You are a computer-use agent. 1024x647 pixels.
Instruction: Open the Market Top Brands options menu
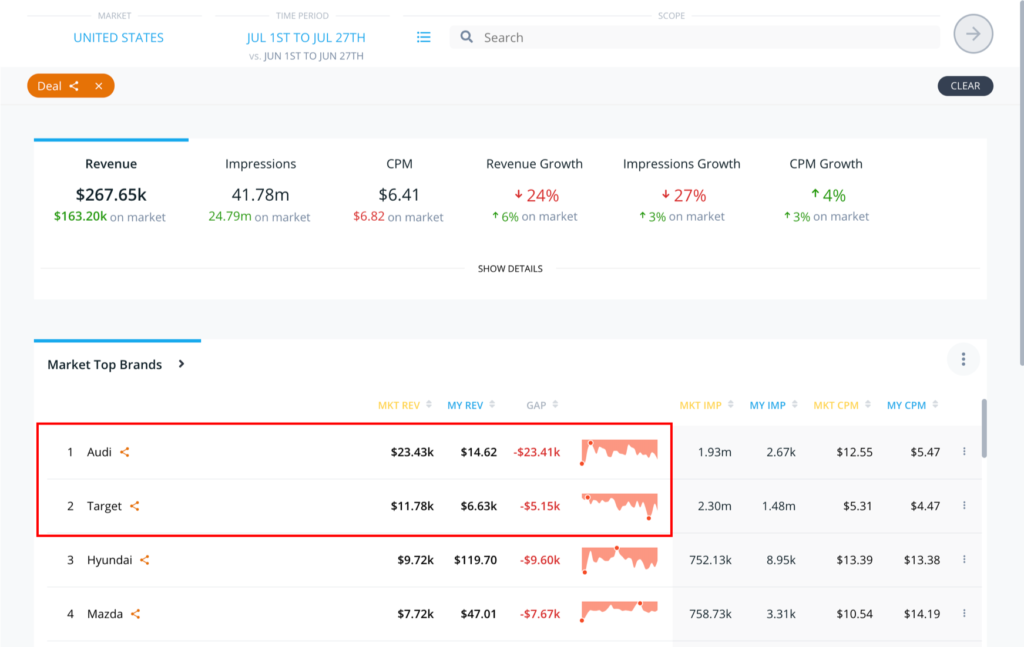(x=963, y=359)
